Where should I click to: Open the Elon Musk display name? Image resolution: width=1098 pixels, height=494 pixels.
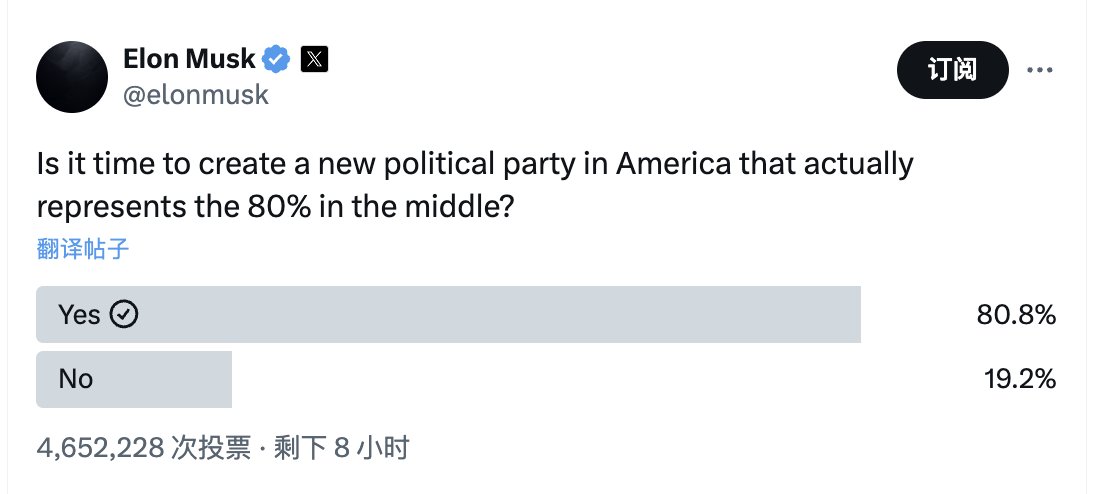click(189, 59)
